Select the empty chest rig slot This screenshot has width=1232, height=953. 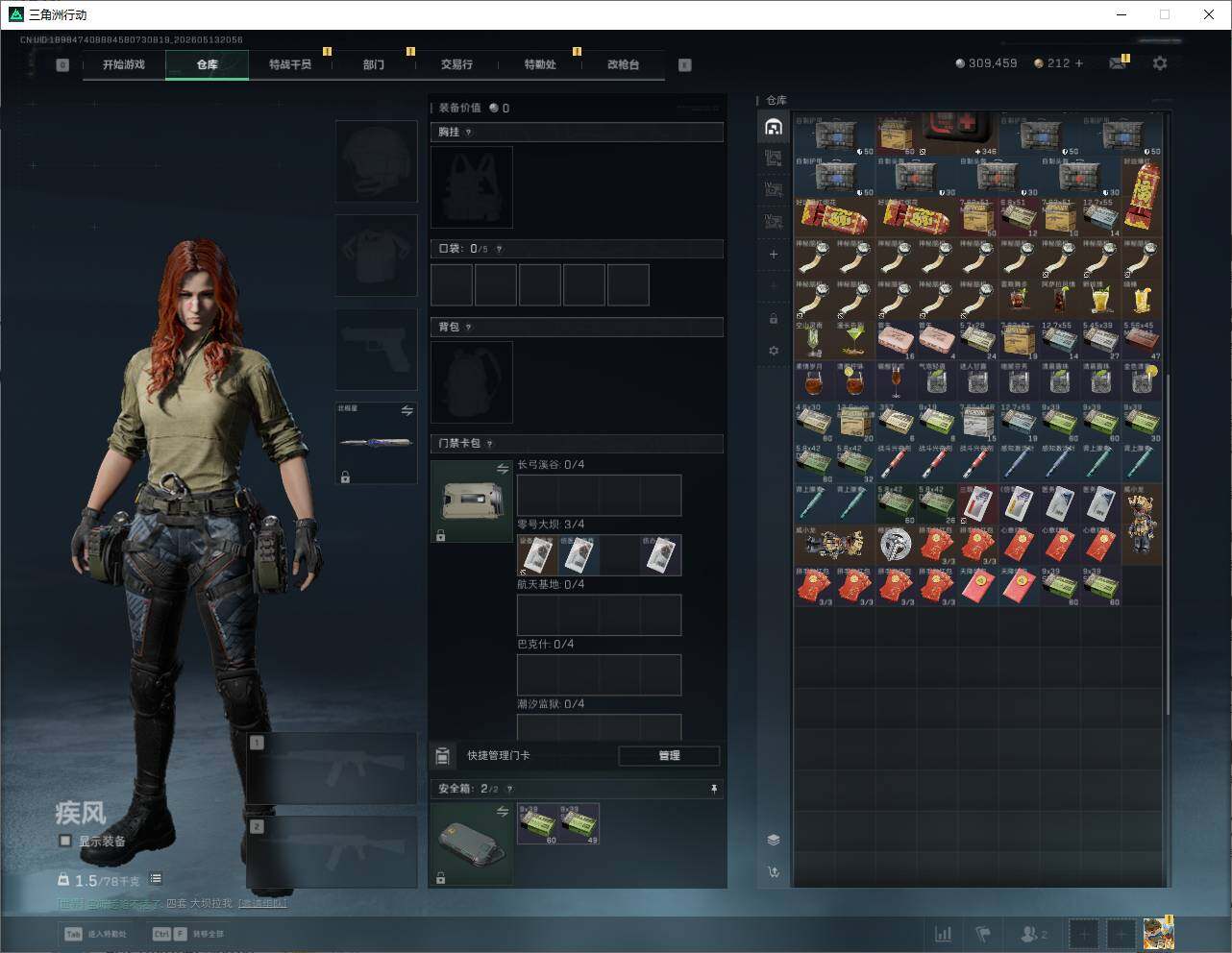pos(472,187)
